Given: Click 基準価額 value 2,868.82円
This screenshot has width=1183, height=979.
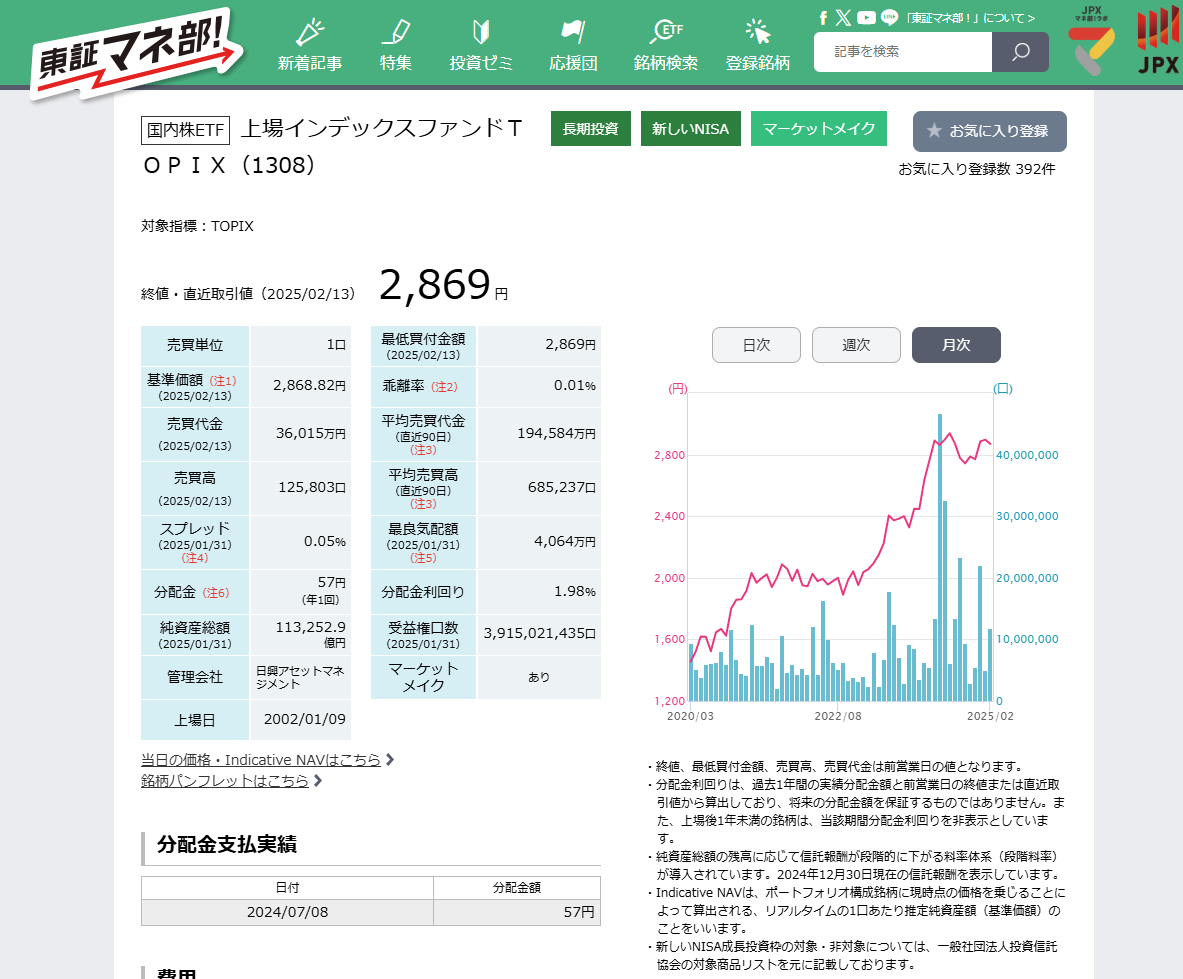Looking at the screenshot, I should [x=309, y=385].
